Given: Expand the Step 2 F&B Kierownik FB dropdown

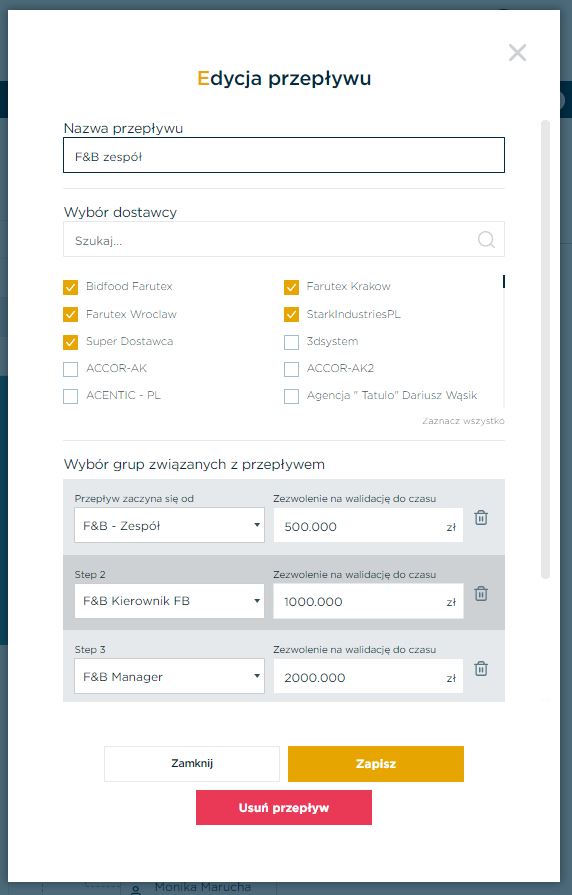Looking at the screenshot, I should pyautogui.click(x=170, y=600).
